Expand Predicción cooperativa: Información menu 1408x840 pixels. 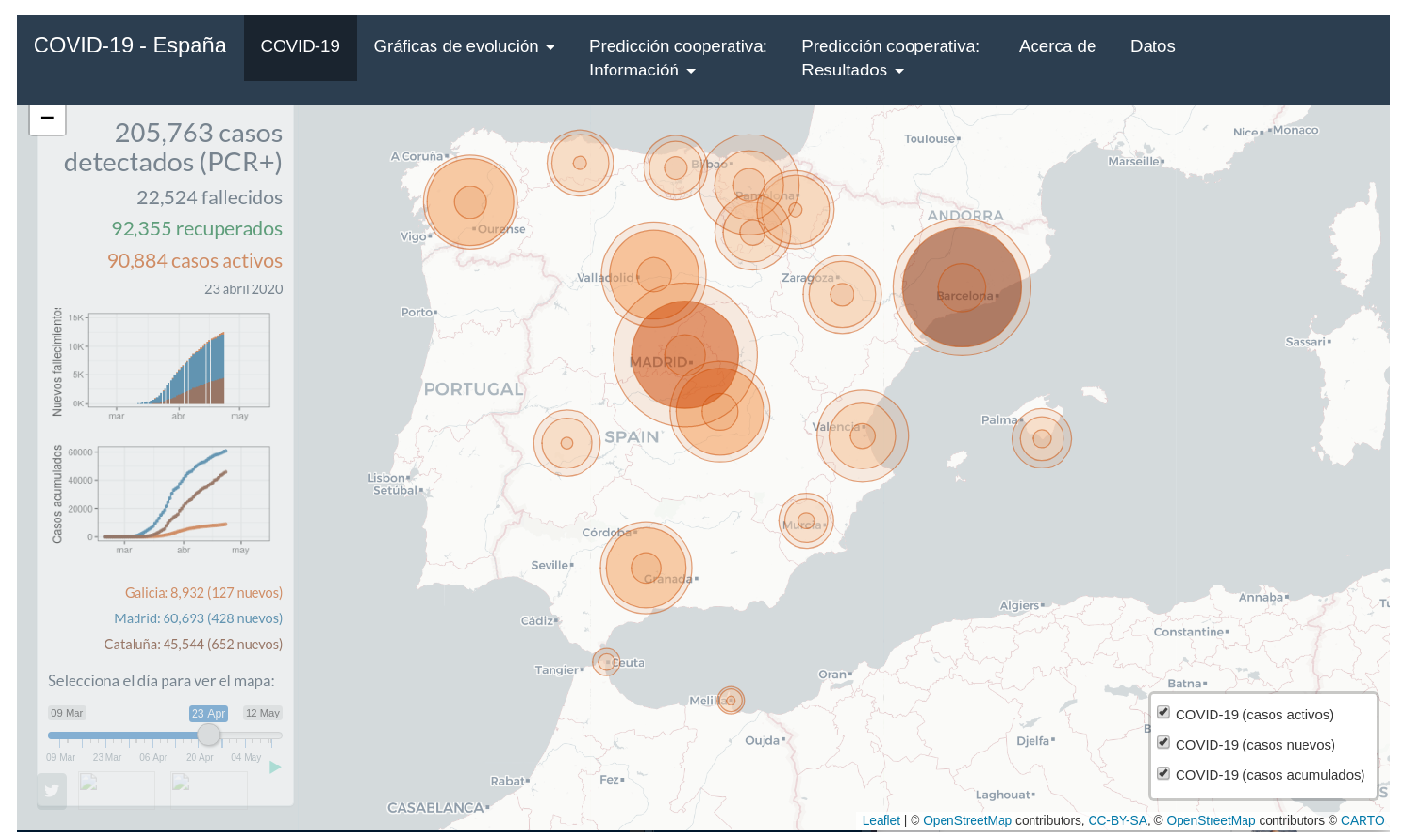point(676,58)
